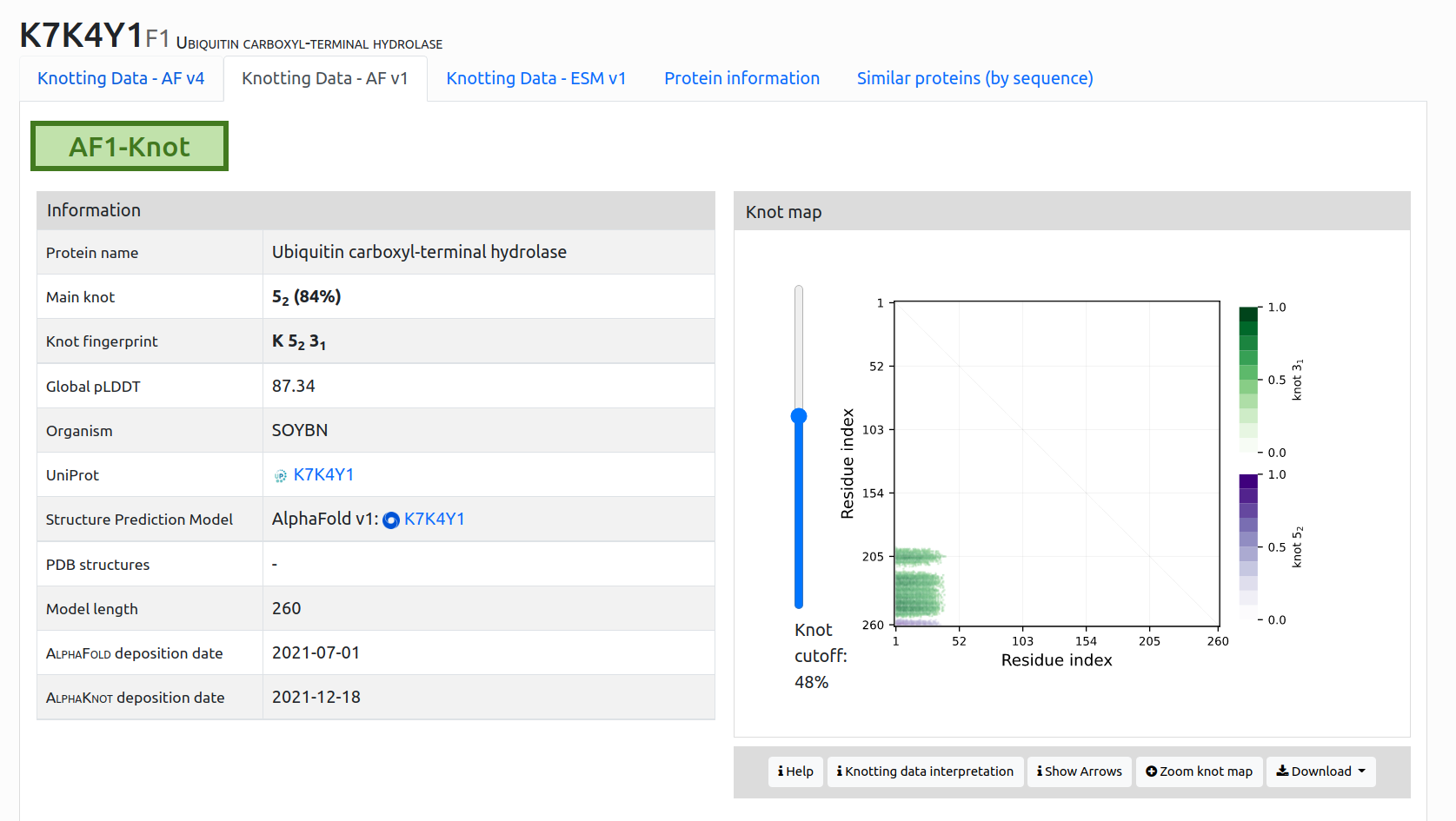View Similar proteins (by sequence) tab
The image size is (1456, 821).
click(974, 78)
